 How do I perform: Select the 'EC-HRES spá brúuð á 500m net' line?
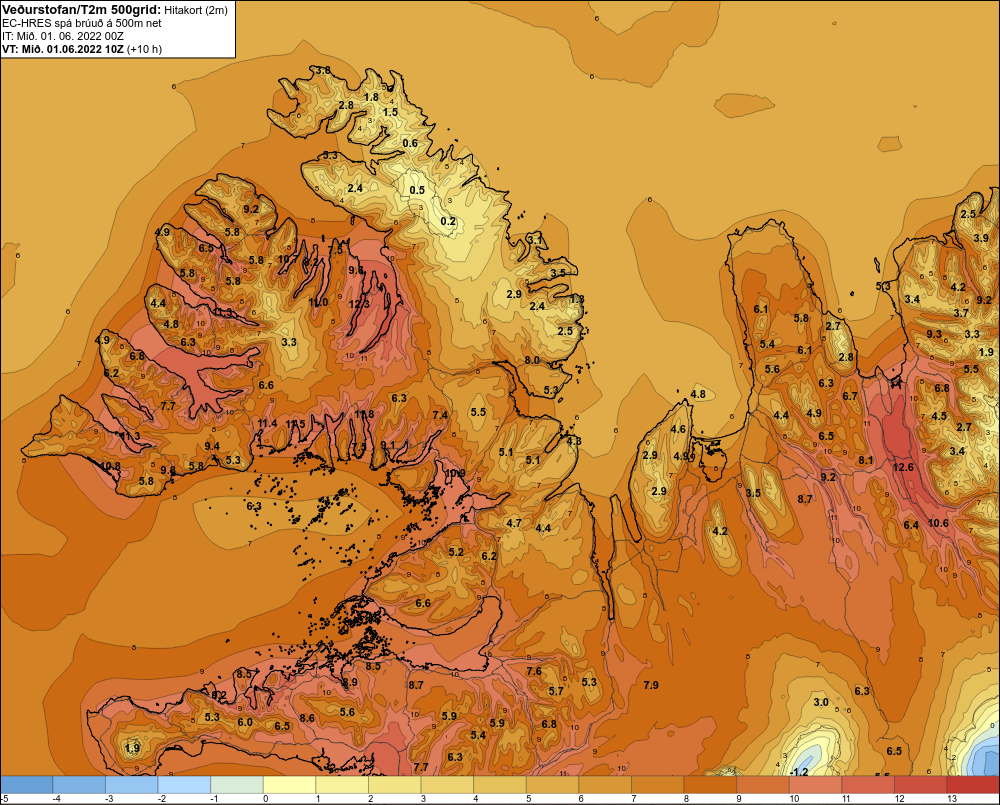point(82,23)
